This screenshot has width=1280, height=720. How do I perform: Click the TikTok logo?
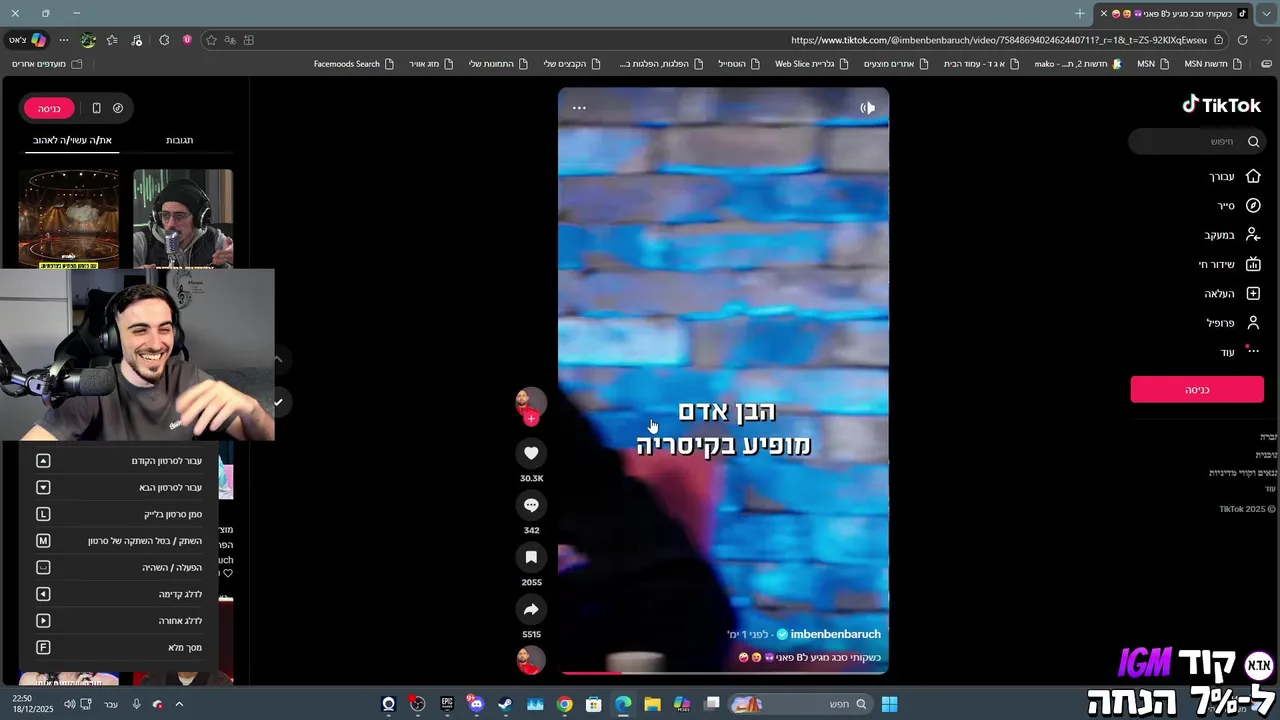pyautogui.click(x=1221, y=105)
